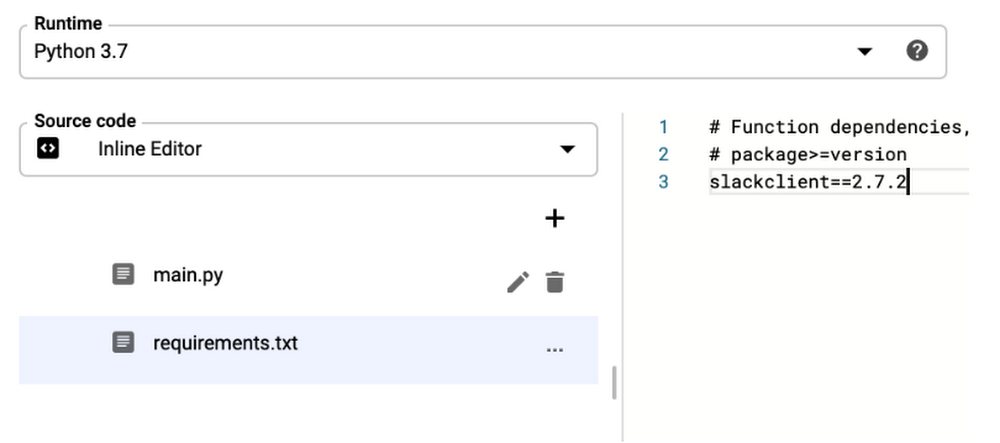
Task: Click line number 3 in the editor gutter
Action: [663, 182]
